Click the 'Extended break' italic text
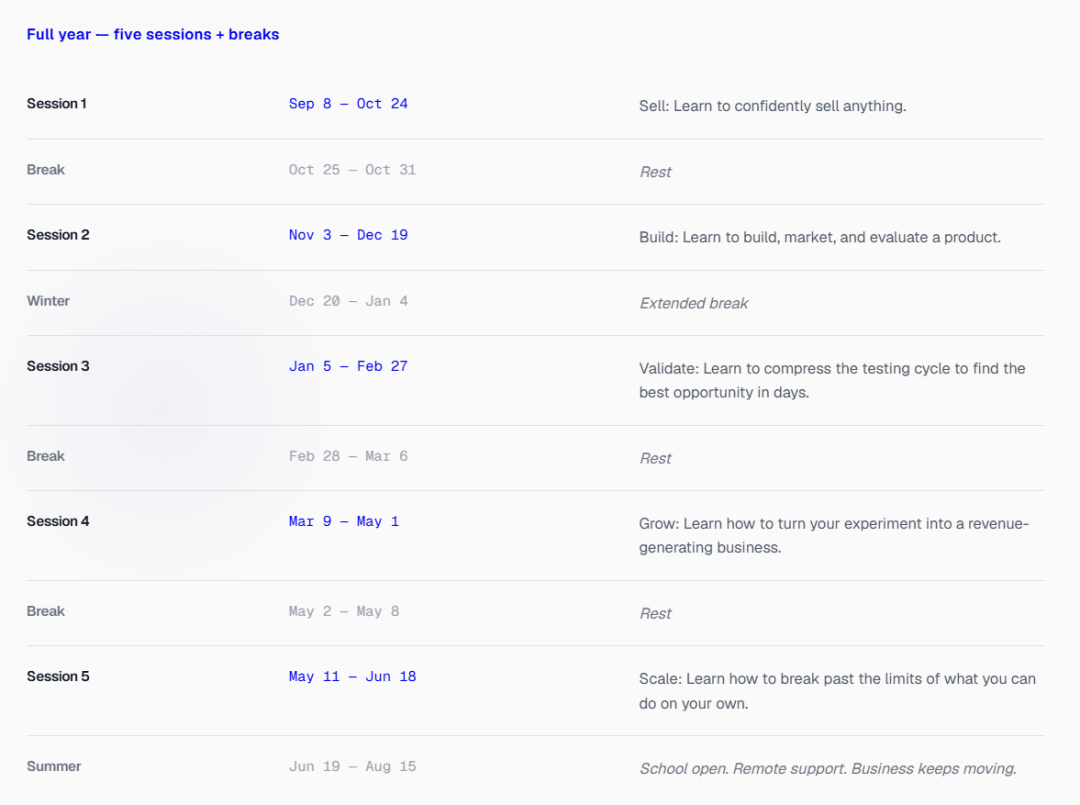The width and height of the screenshot is (1080, 805). click(x=694, y=304)
